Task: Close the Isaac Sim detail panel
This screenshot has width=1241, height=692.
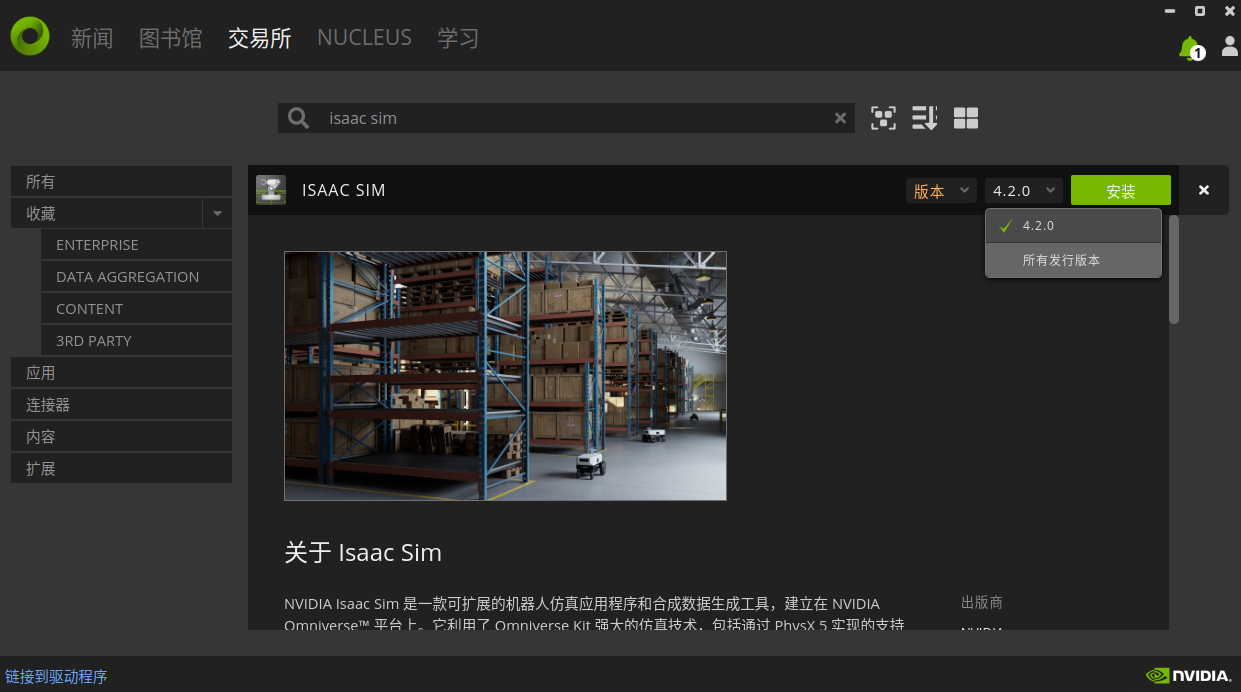Action: (1204, 190)
